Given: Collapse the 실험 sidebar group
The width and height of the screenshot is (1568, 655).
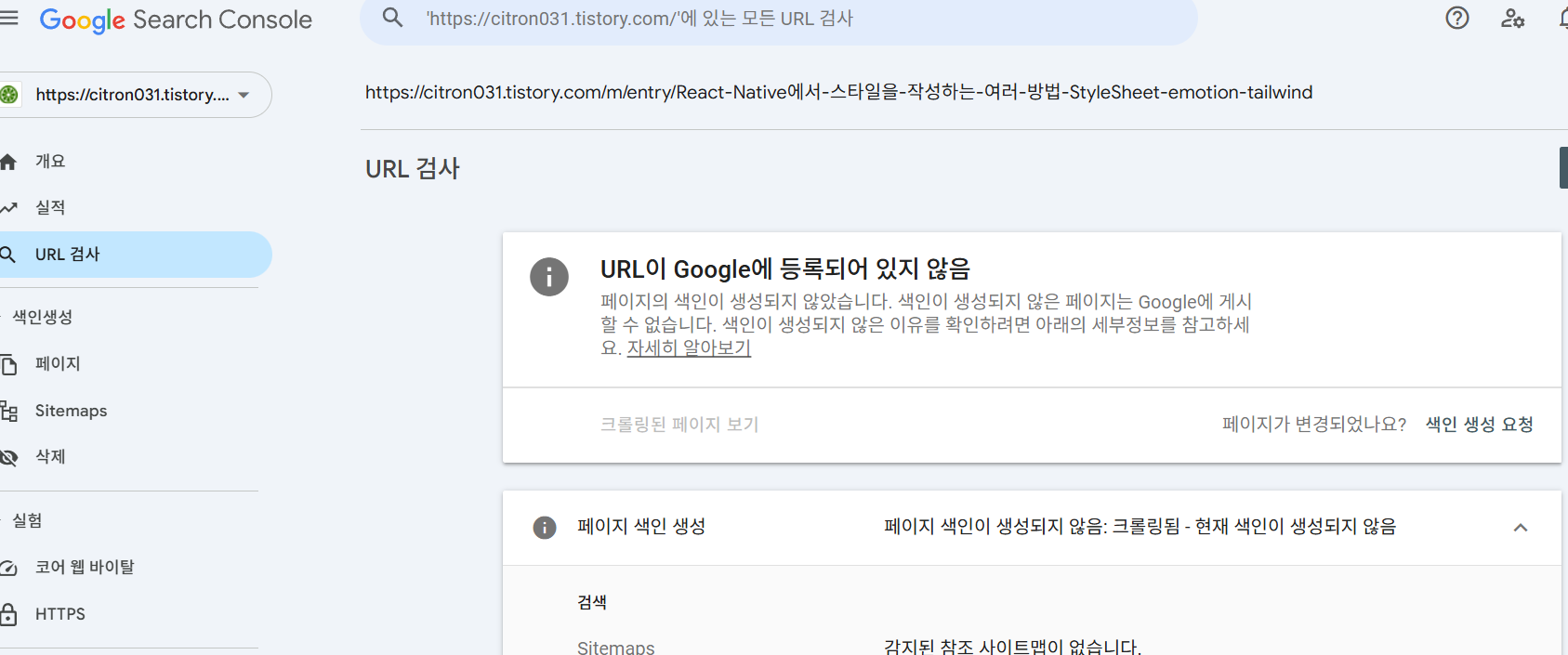Looking at the screenshot, I should (x=27, y=520).
